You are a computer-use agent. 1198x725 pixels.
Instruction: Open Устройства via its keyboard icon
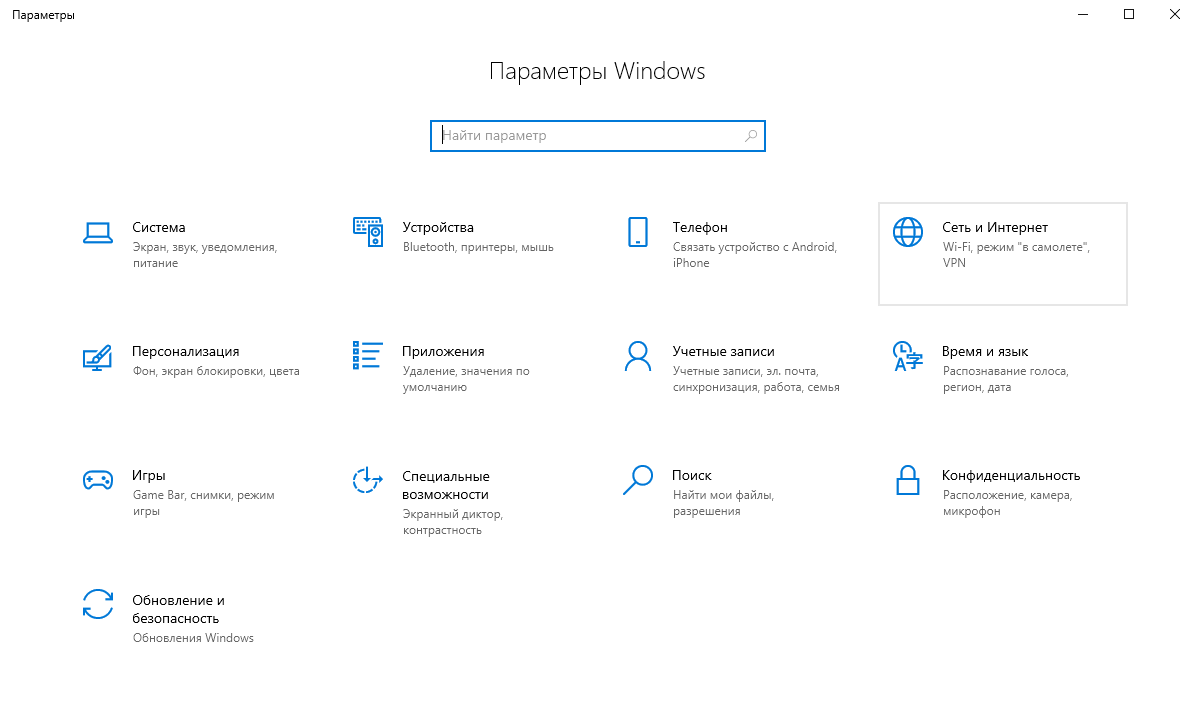pyautogui.click(x=367, y=232)
